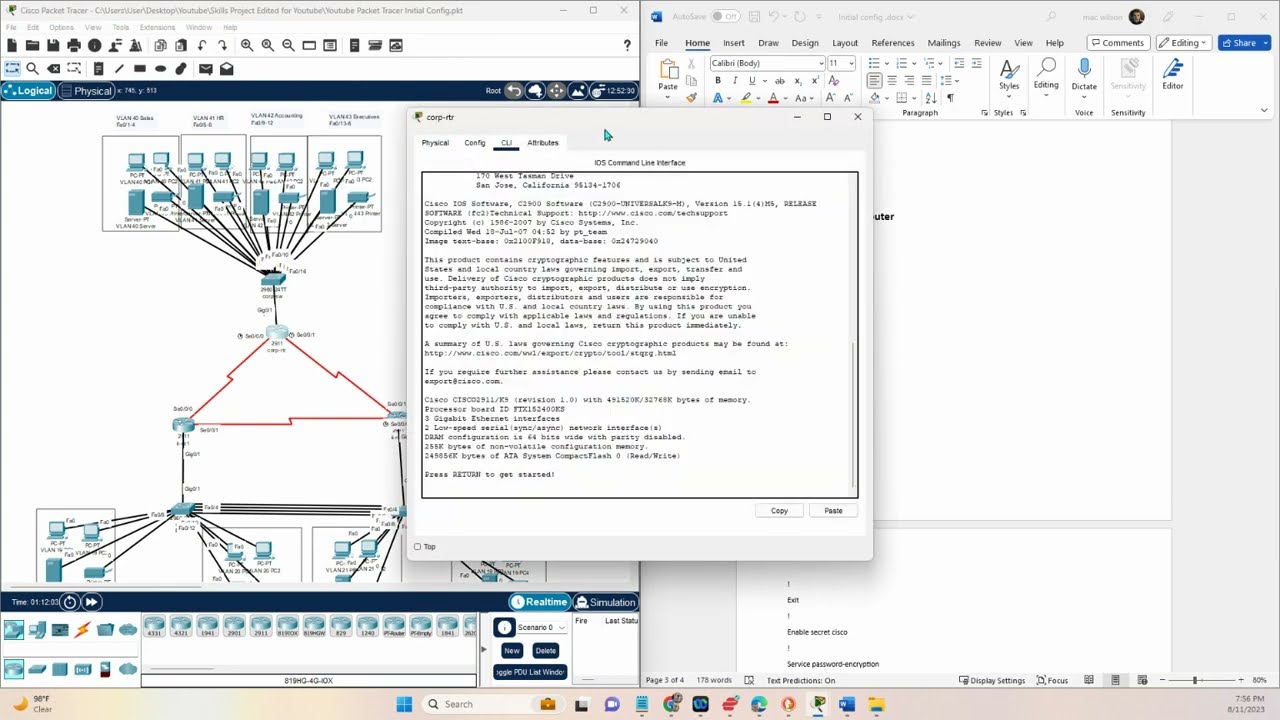Image resolution: width=1280 pixels, height=720 pixels.
Task: Click New scenario button
Action: pyautogui.click(x=511, y=651)
